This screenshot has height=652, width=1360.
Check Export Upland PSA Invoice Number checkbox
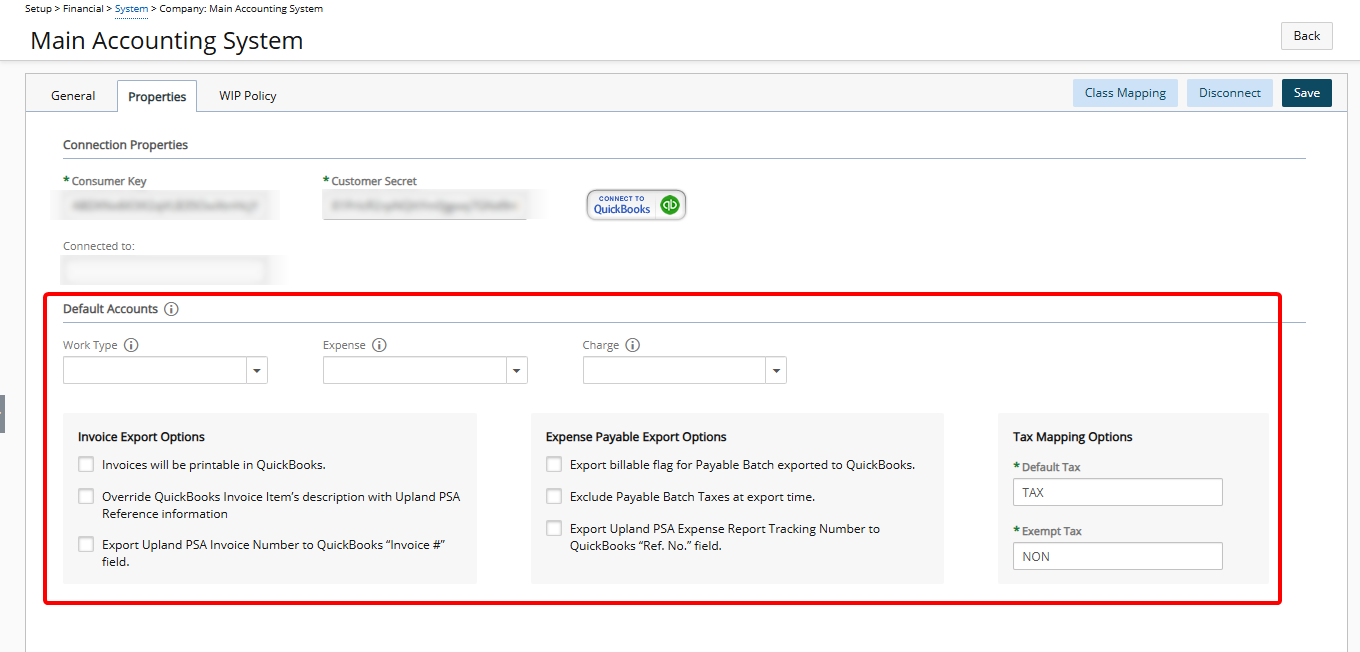[x=86, y=545]
